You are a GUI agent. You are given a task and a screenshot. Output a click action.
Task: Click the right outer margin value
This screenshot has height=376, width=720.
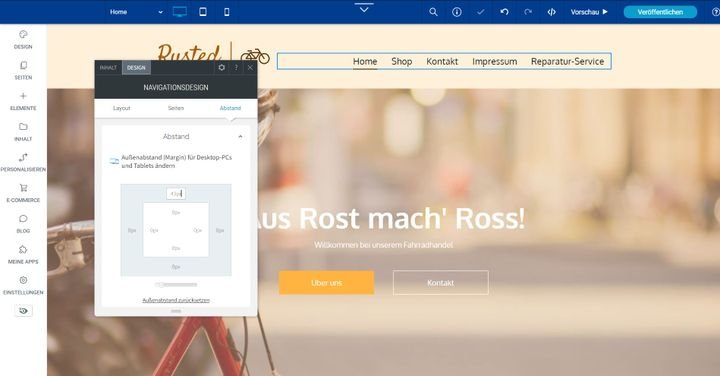point(220,230)
